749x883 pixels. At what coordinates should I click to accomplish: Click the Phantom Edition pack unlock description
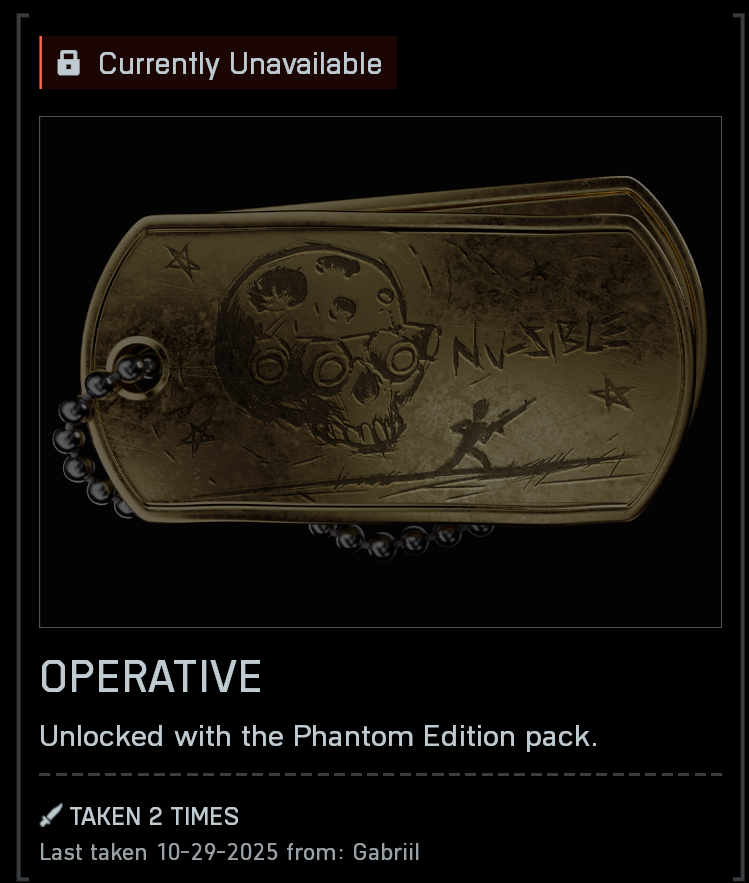click(x=318, y=736)
